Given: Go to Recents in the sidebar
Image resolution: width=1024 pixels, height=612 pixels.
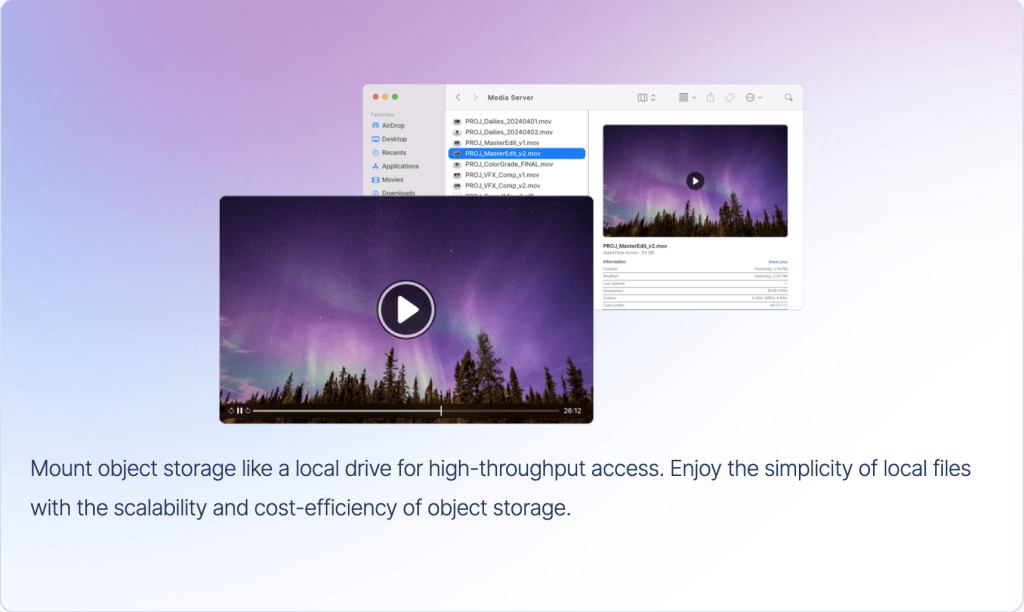Looking at the screenshot, I should [393, 153].
